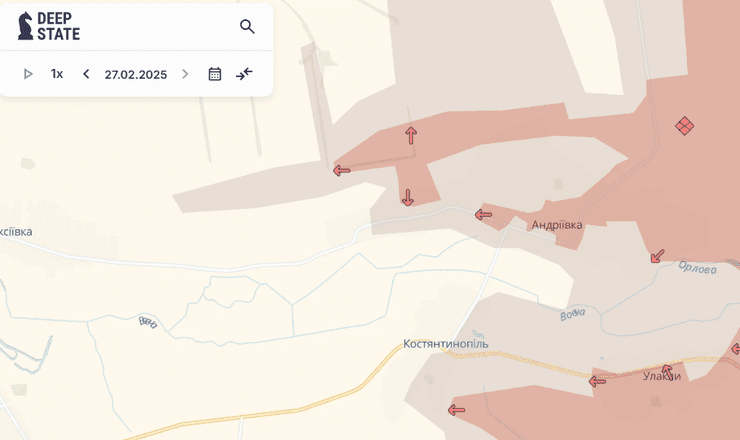The width and height of the screenshot is (740, 440).
Task: Click the diagonal arrow near Орлова
Action: pos(657,256)
